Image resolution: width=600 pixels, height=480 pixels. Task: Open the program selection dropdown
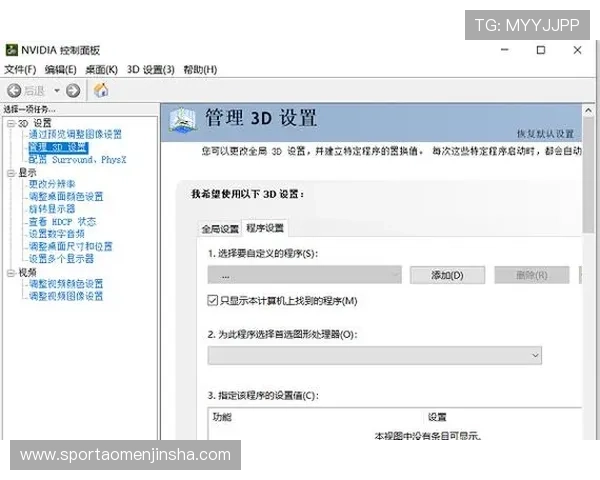305,275
